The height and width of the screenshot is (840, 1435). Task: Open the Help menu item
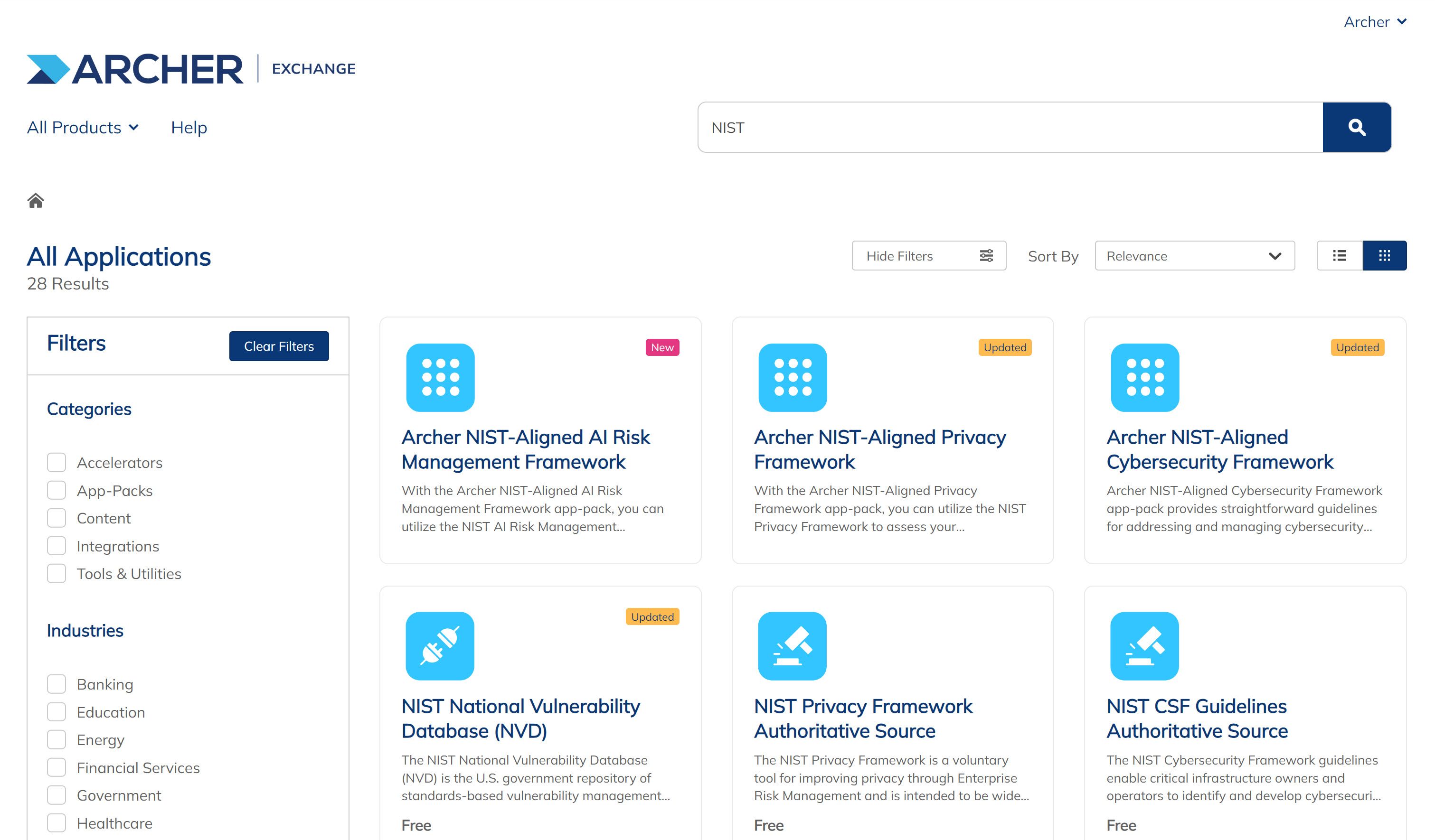pos(189,127)
